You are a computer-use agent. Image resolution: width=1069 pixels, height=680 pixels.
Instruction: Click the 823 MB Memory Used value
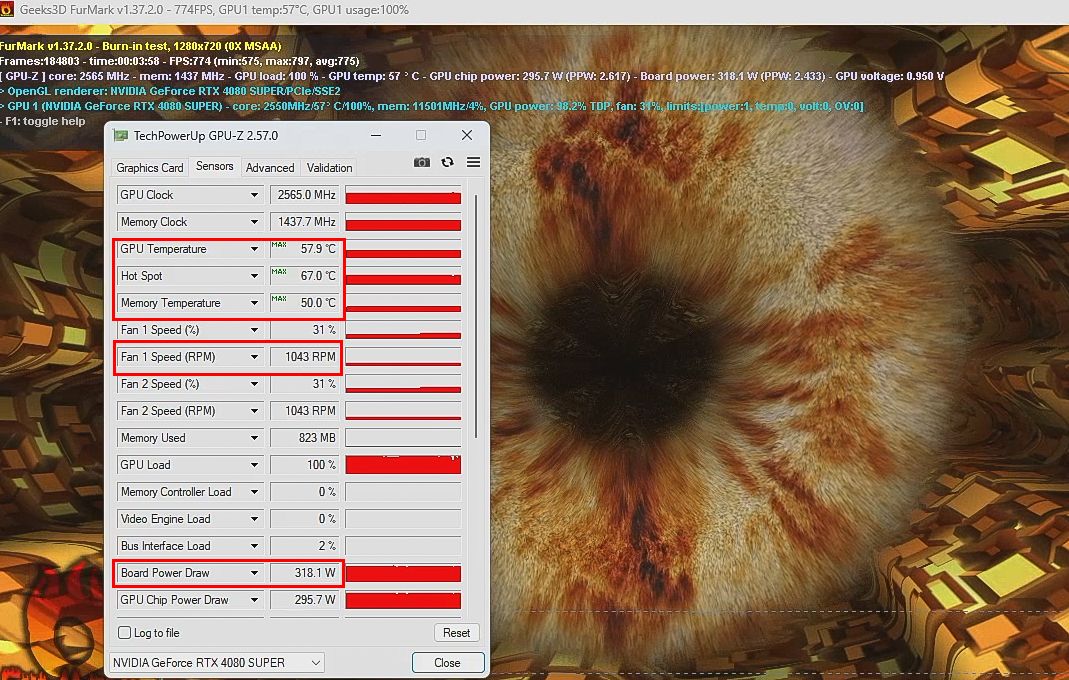click(x=304, y=438)
